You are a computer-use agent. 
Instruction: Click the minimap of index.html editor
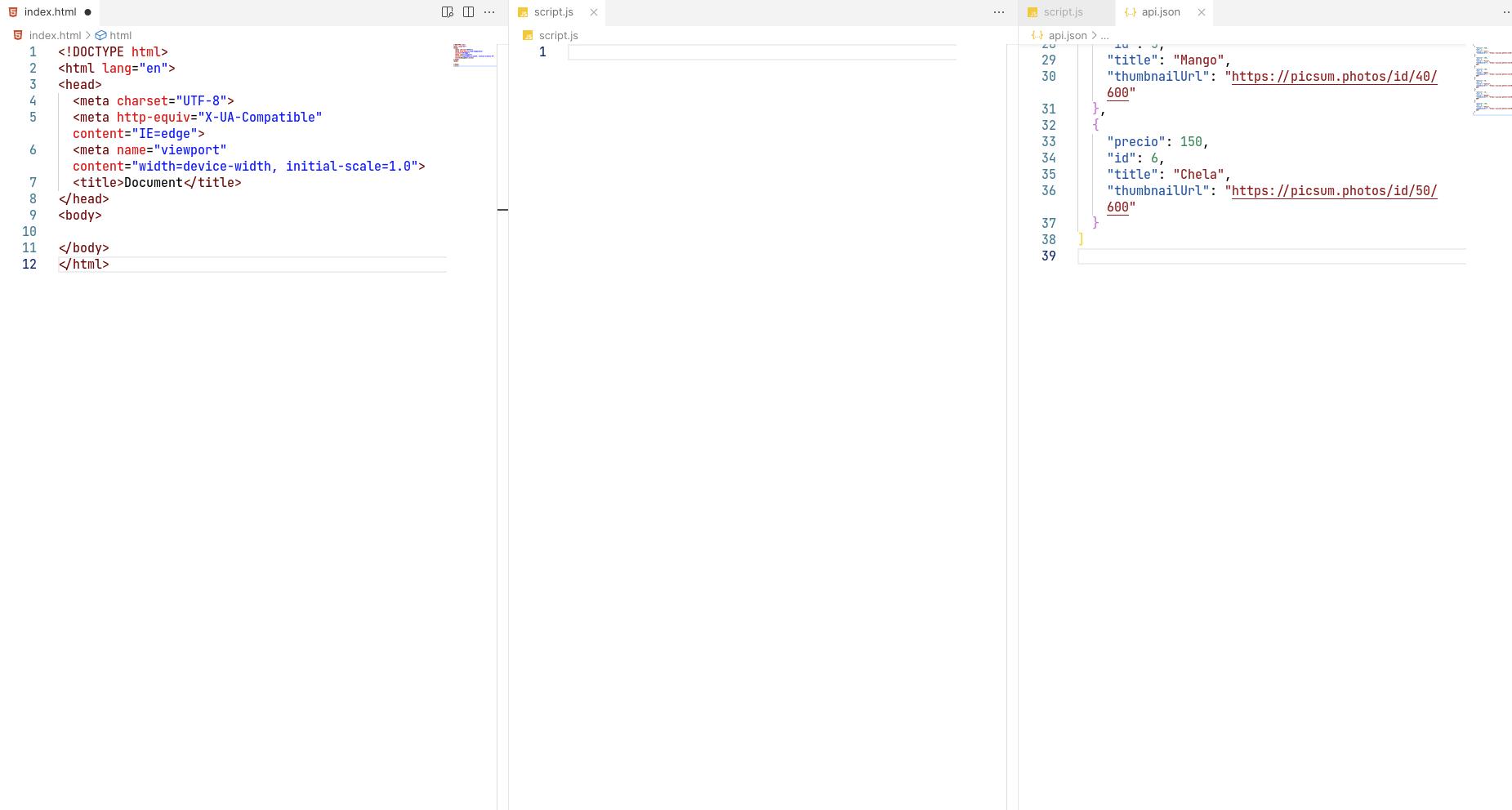tap(475, 56)
